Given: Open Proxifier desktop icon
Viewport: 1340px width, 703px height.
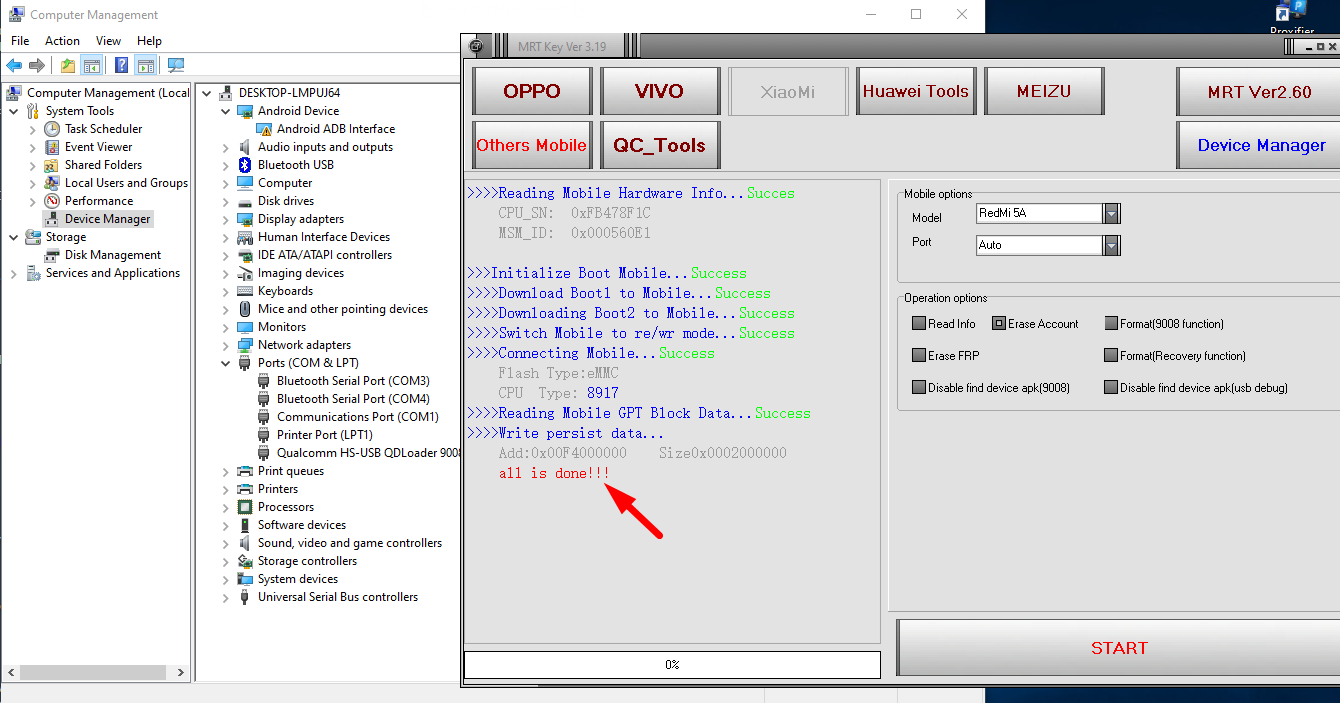Looking at the screenshot, I should tap(1291, 18).
